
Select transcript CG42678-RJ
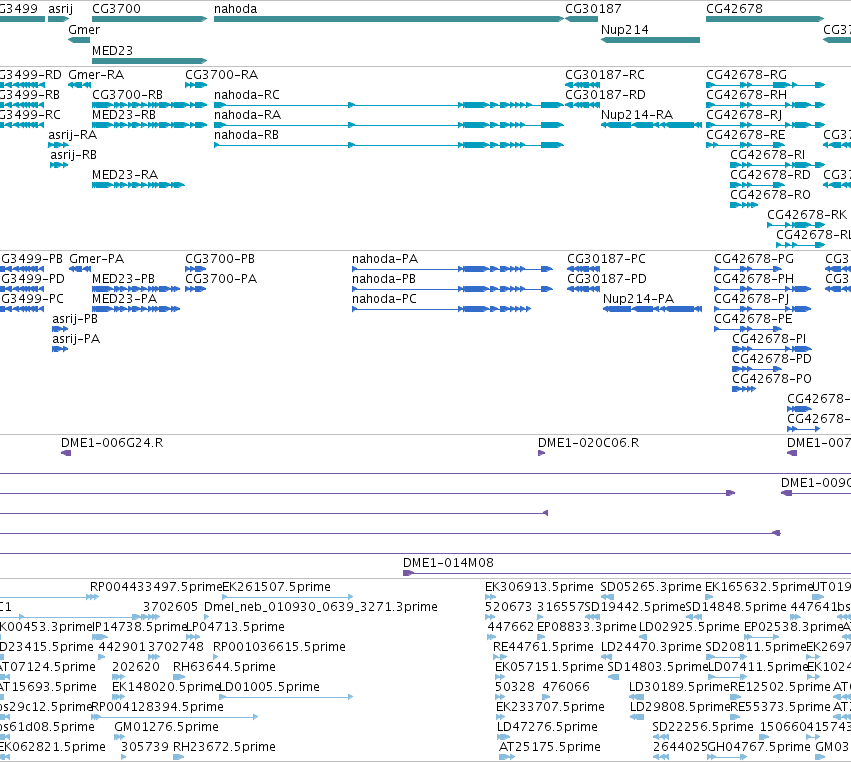click(765, 125)
